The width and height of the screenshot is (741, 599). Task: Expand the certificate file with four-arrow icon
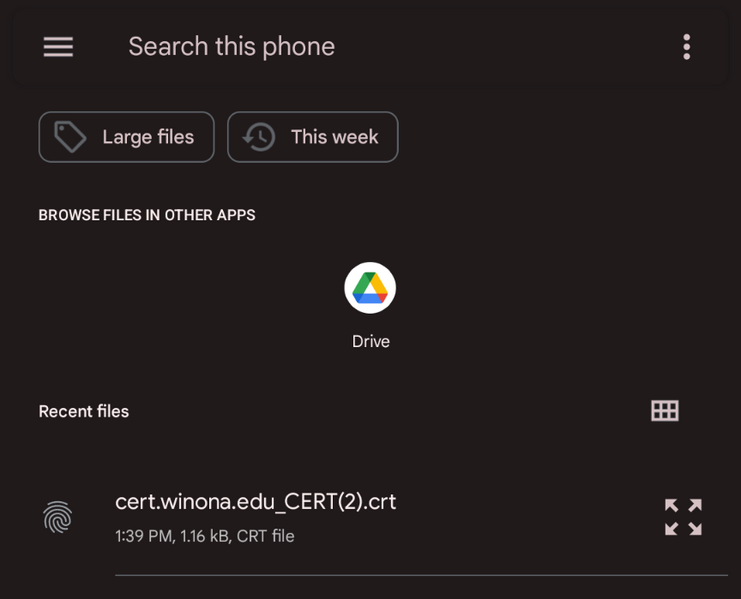(683, 517)
